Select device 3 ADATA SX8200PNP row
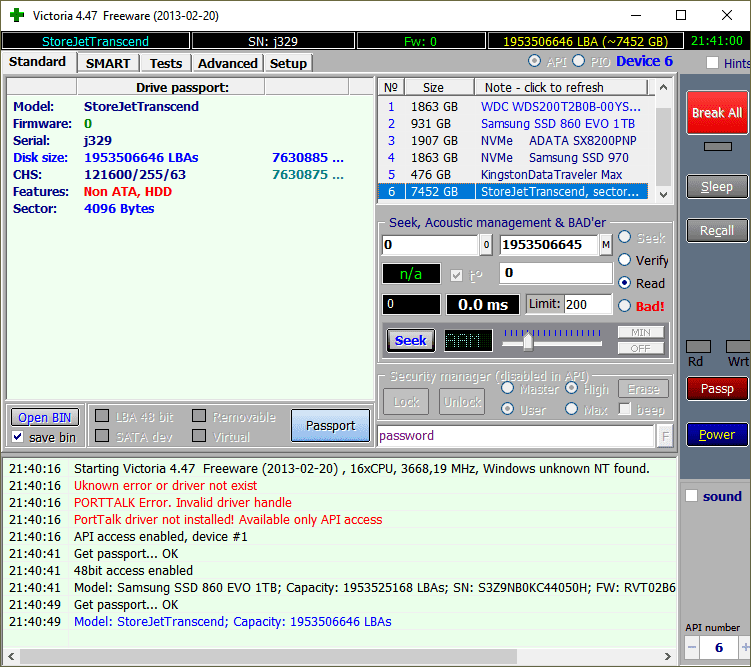This screenshot has width=751, height=667. (x=513, y=141)
